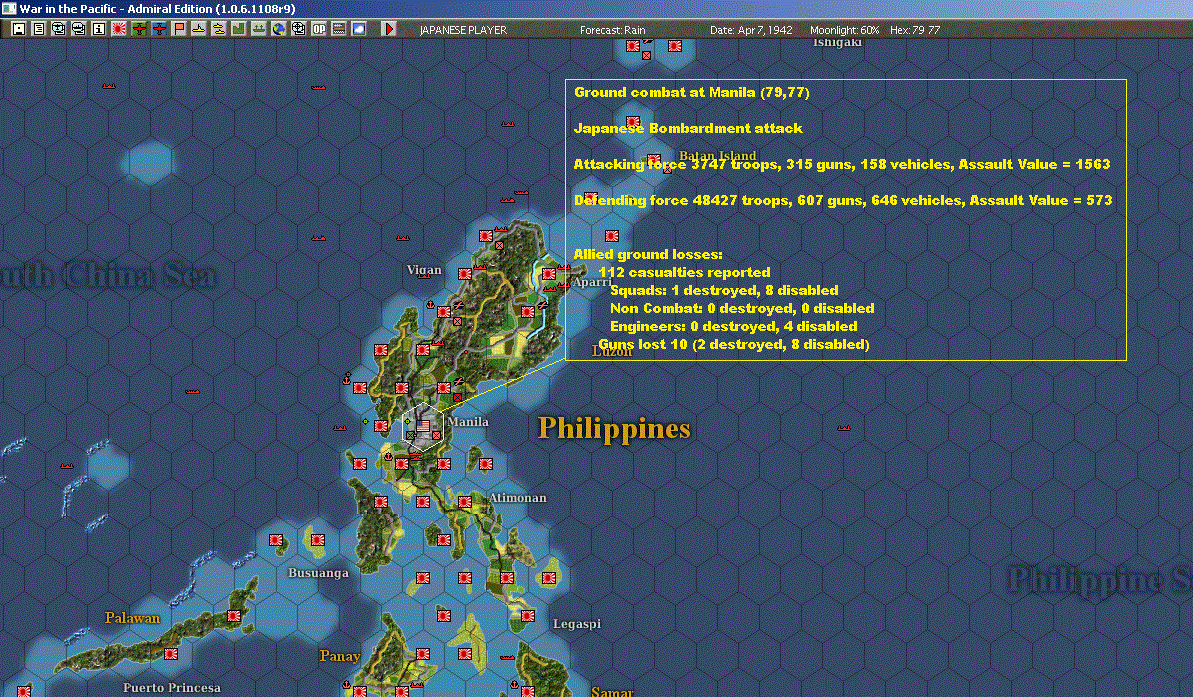Select the Japanese unit on Batan Island
Viewport: 1193px width, 697px height.
click(x=654, y=160)
